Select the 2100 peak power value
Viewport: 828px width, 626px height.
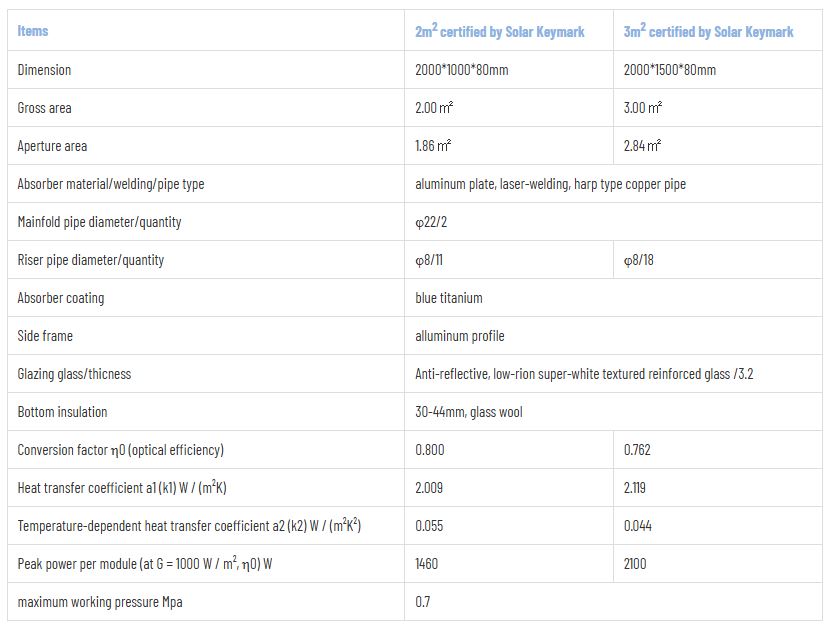pos(635,564)
